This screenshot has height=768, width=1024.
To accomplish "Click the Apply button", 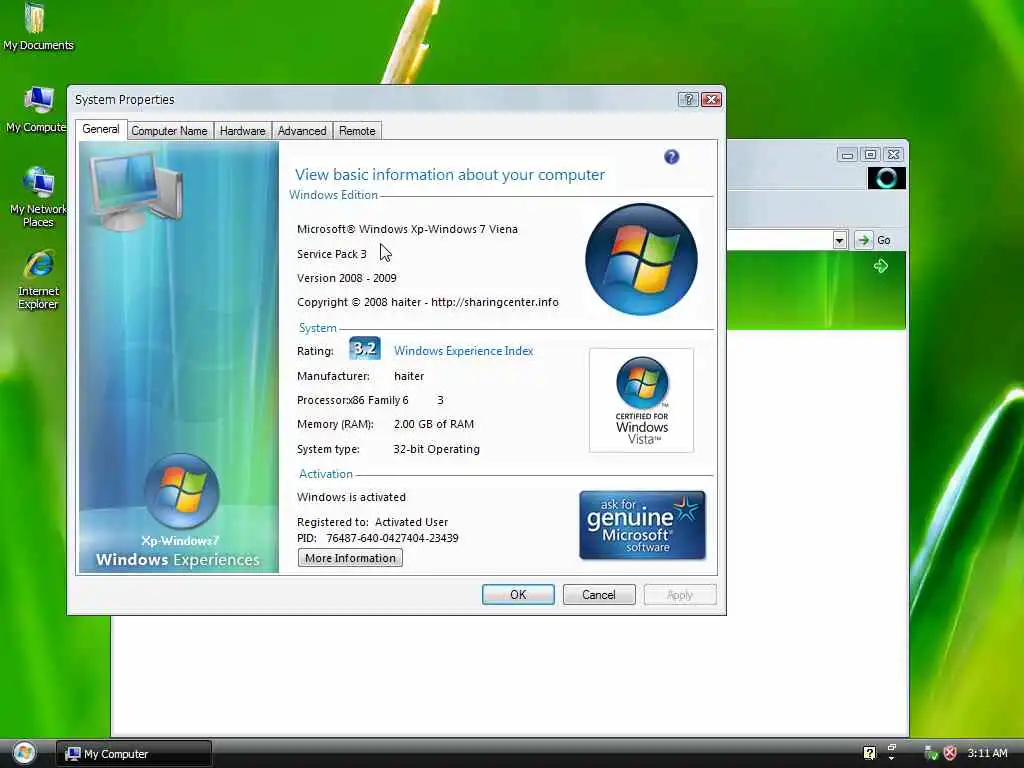I will coord(680,595).
